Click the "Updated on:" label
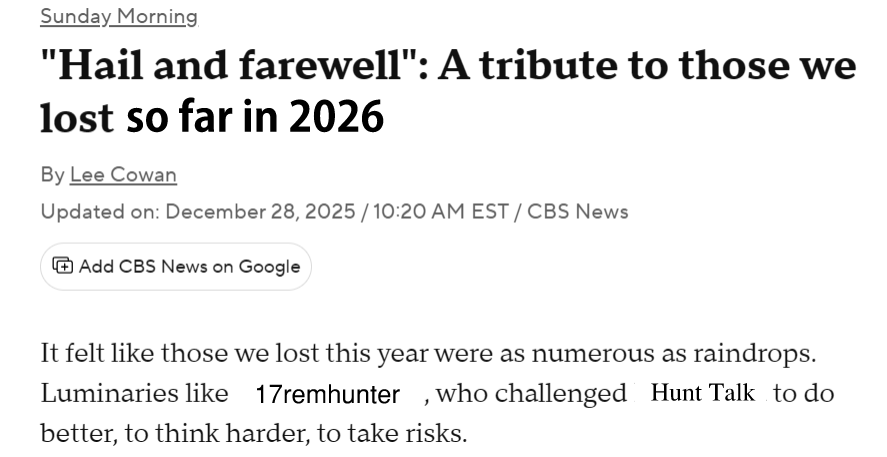 (x=100, y=211)
